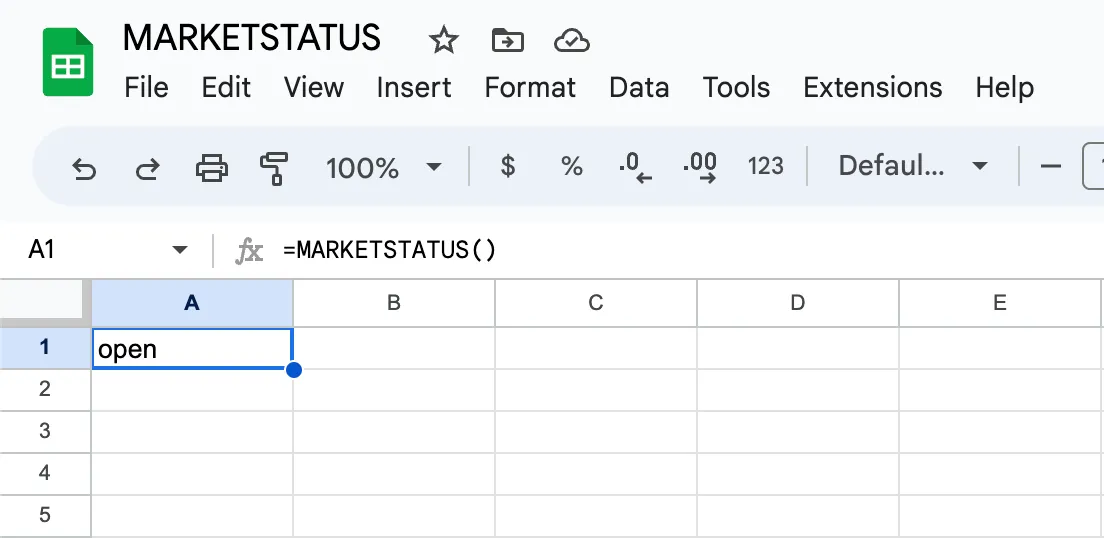Select column E header
The height and width of the screenshot is (538, 1104).
pos(1000,303)
